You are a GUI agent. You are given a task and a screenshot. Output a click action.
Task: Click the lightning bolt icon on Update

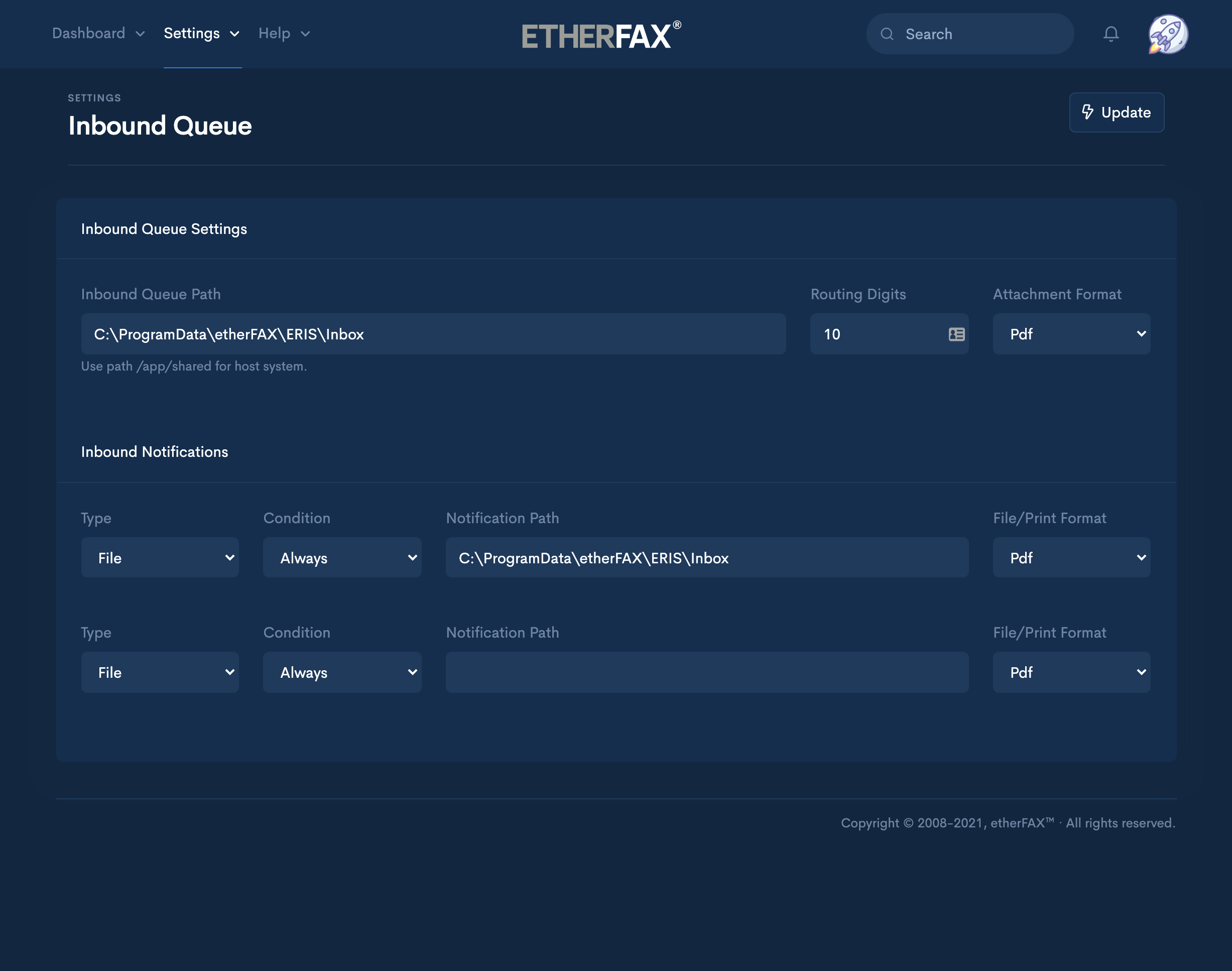1087,112
